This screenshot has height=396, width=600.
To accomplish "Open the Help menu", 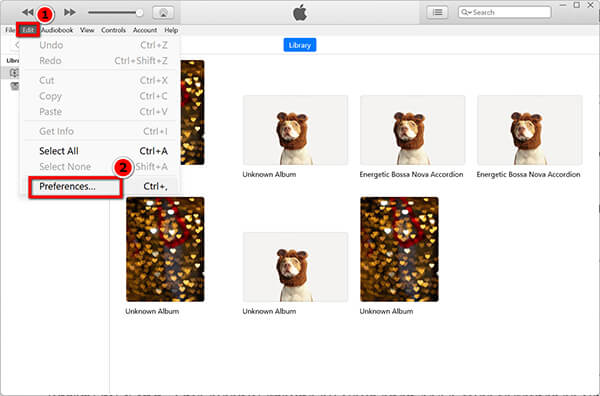I will coord(171,30).
